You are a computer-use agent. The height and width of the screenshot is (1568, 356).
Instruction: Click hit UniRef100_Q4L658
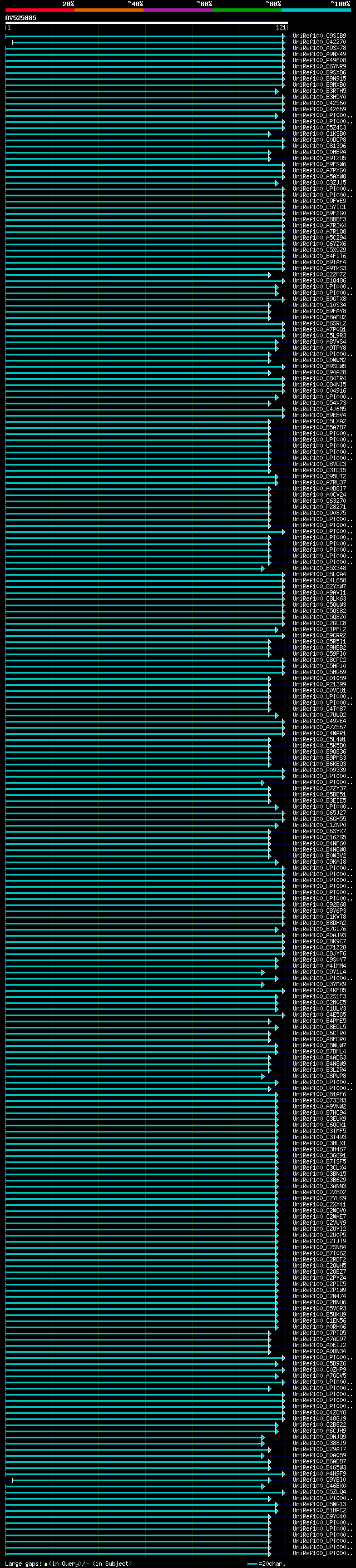[x=319, y=580]
